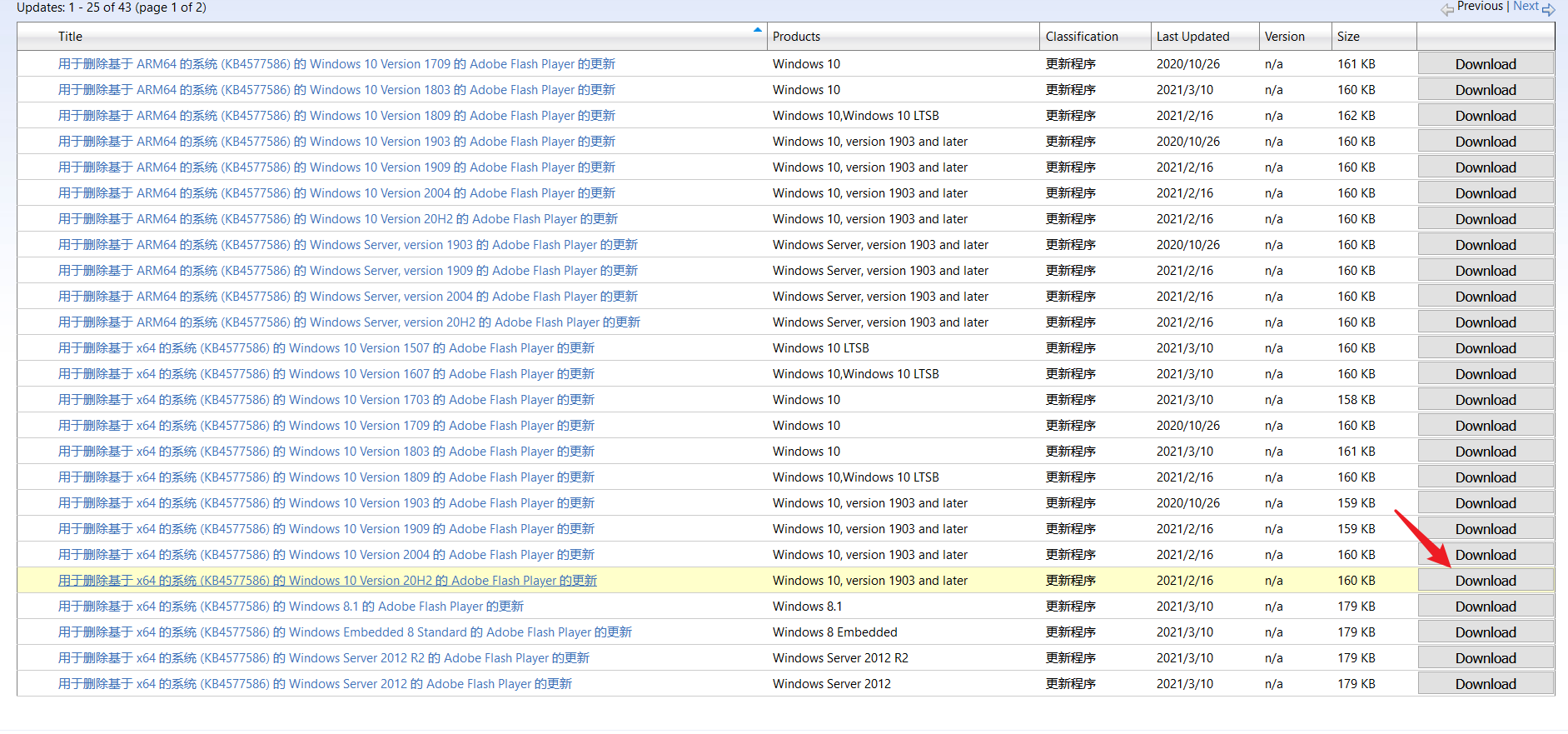Download the x64 Version 2004 update
The width and height of the screenshot is (1568, 734).
coord(1486,555)
